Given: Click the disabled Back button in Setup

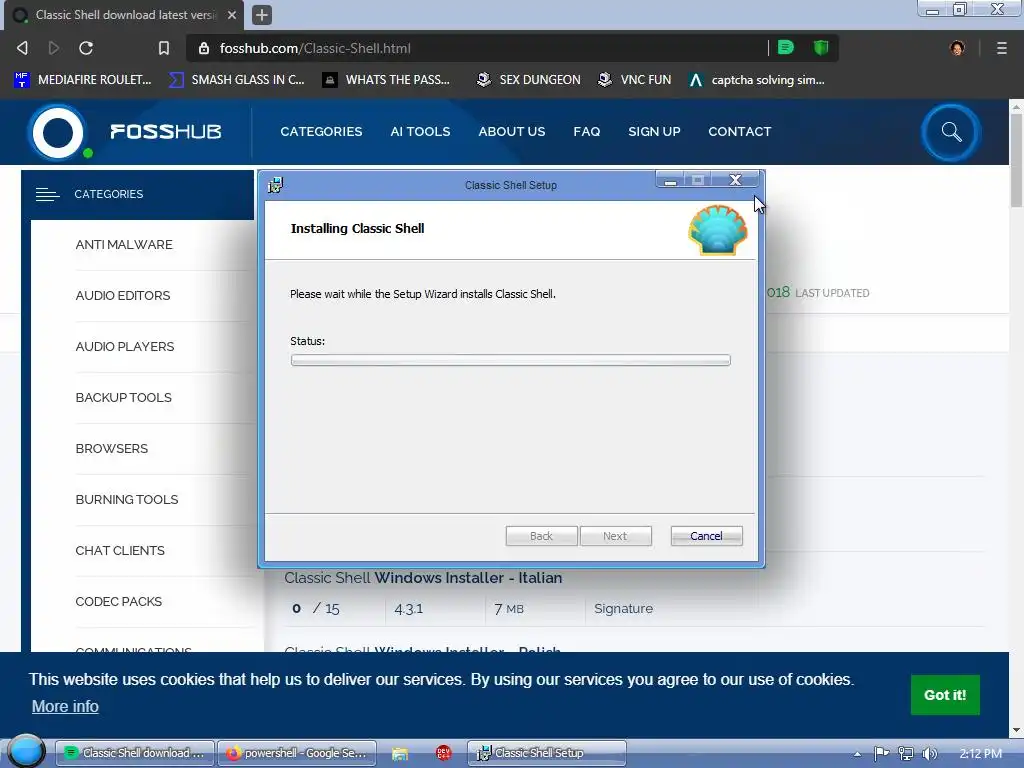Looking at the screenshot, I should pos(541,536).
